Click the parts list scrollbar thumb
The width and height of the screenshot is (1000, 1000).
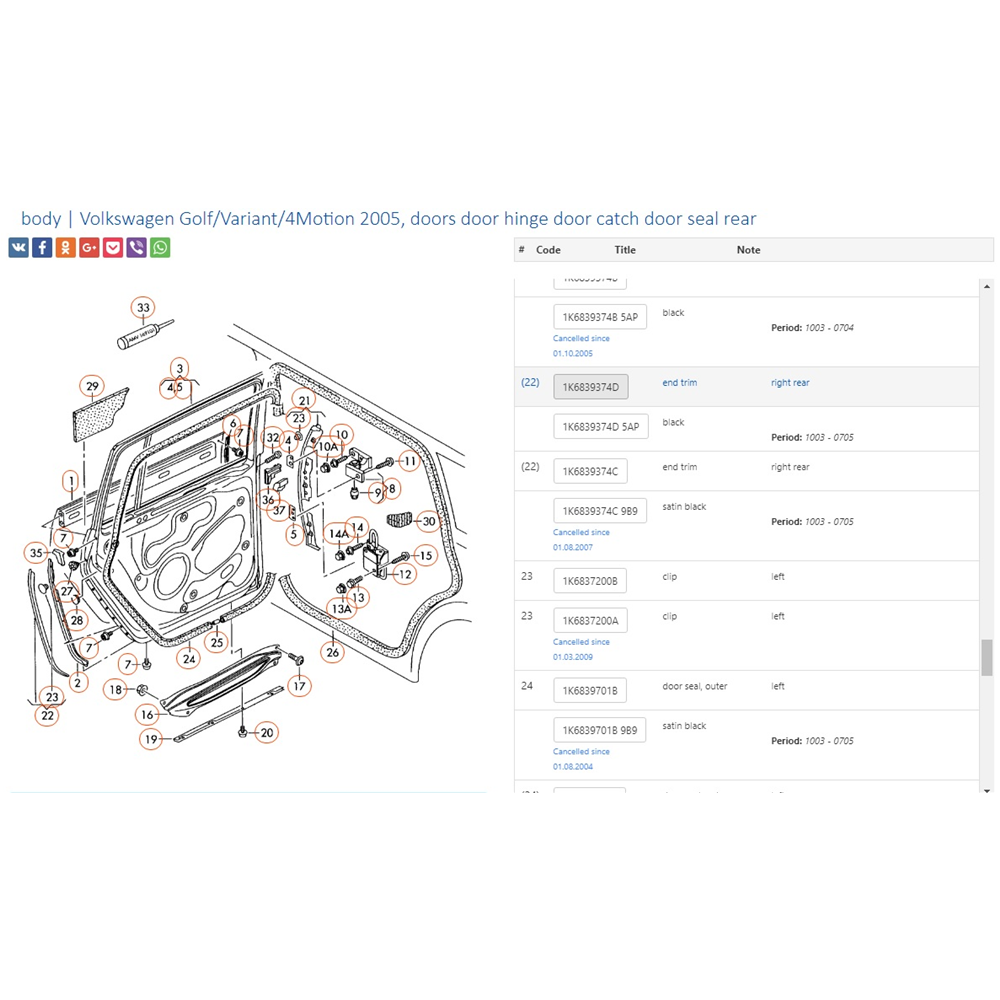click(986, 657)
